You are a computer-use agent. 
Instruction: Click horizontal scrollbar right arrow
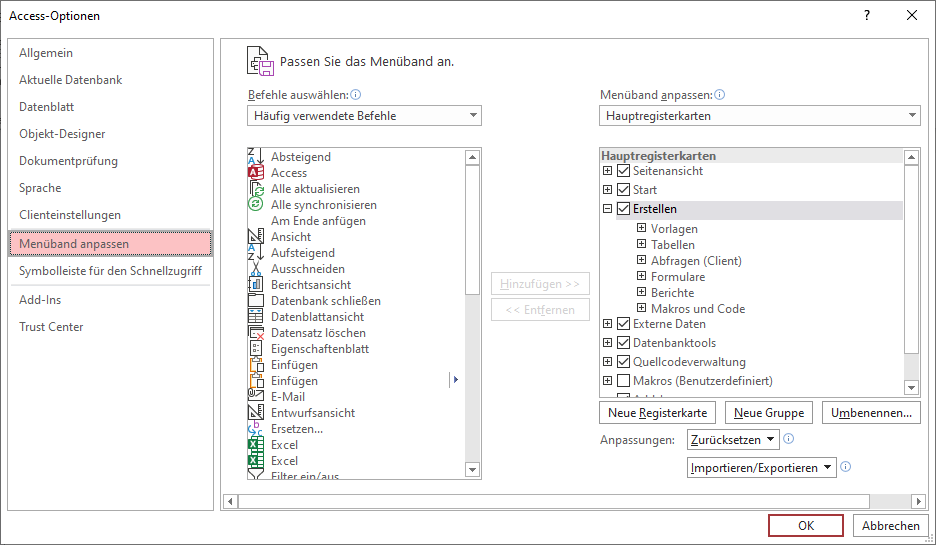tap(919, 501)
